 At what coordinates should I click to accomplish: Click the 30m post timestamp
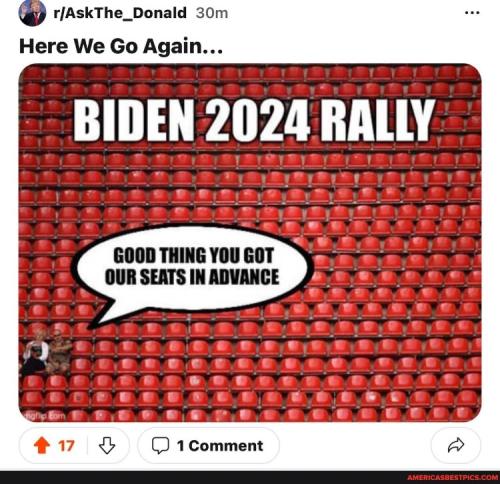212,13
